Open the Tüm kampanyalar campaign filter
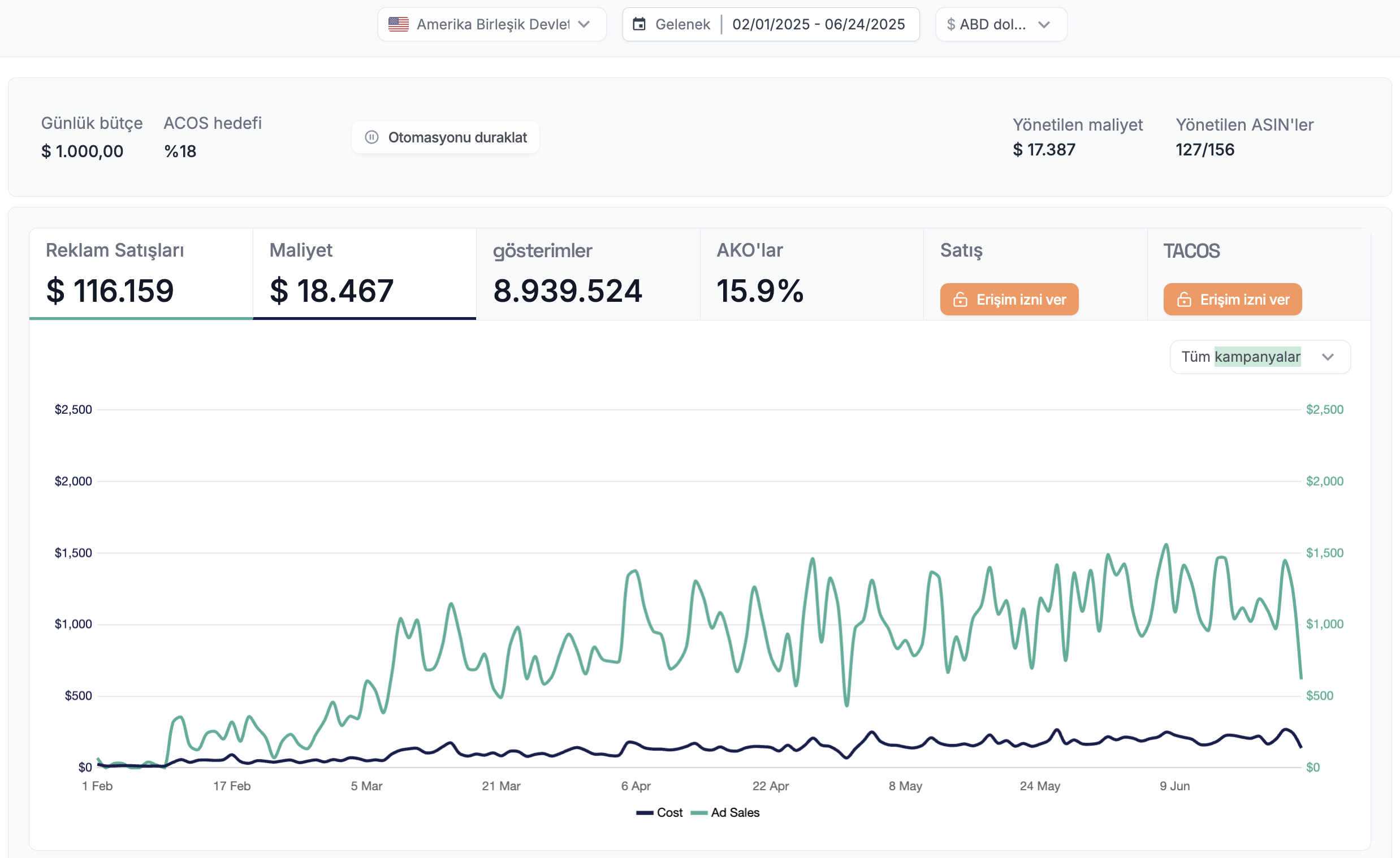The width and height of the screenshot is (1400, 858). pyautogui.click(x=1260, y=357)
